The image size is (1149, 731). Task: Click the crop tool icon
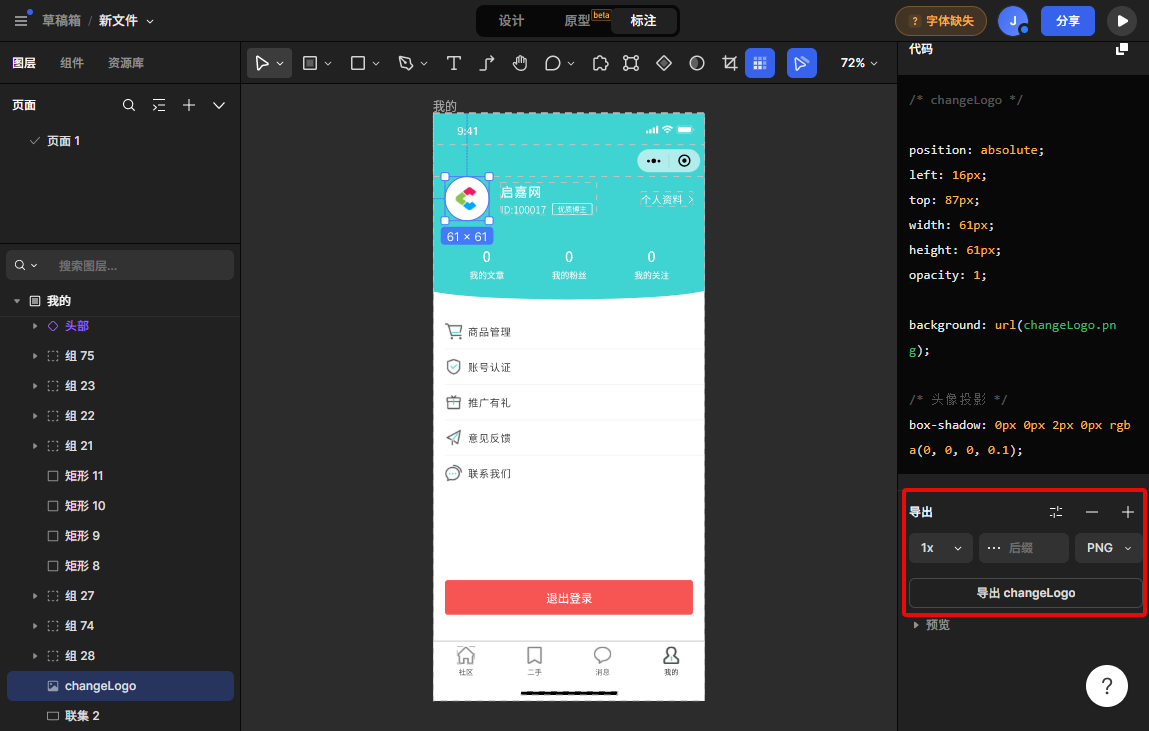point(729,63)
